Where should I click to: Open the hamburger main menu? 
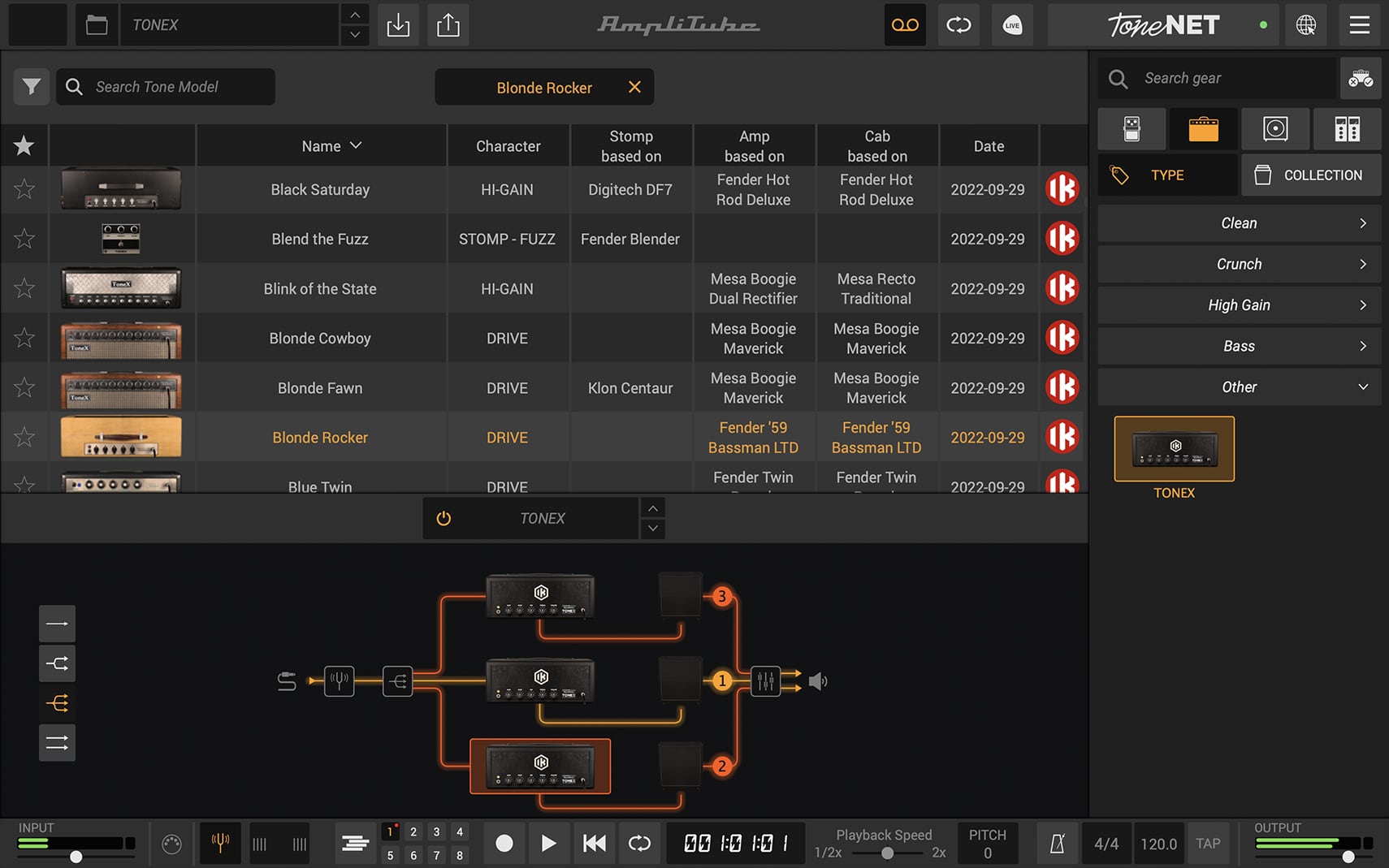pyautogui.click(x=1360, y=25)
